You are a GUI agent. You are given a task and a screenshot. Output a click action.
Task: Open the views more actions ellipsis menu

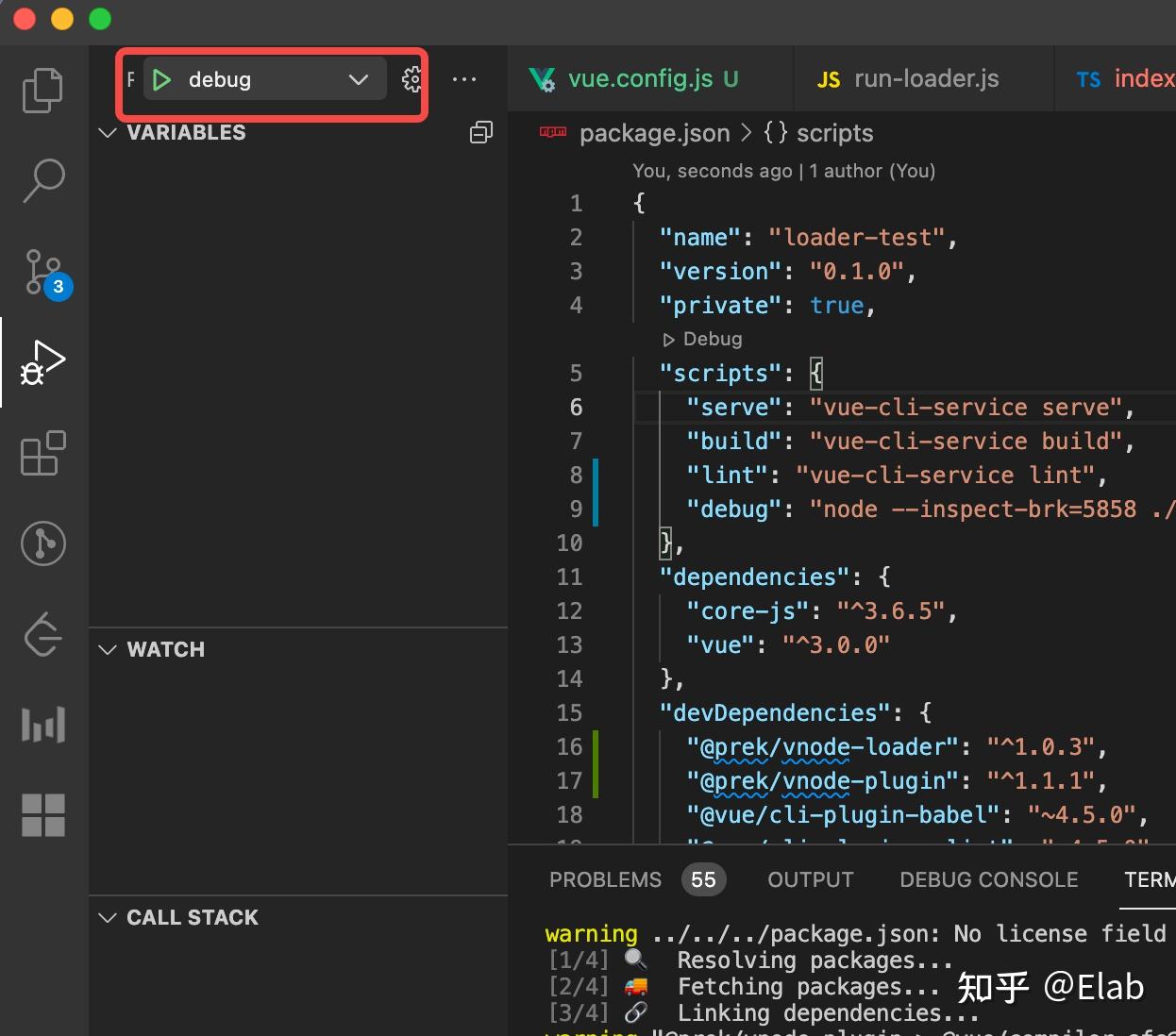pyautogui.click(x=463, y=79)
